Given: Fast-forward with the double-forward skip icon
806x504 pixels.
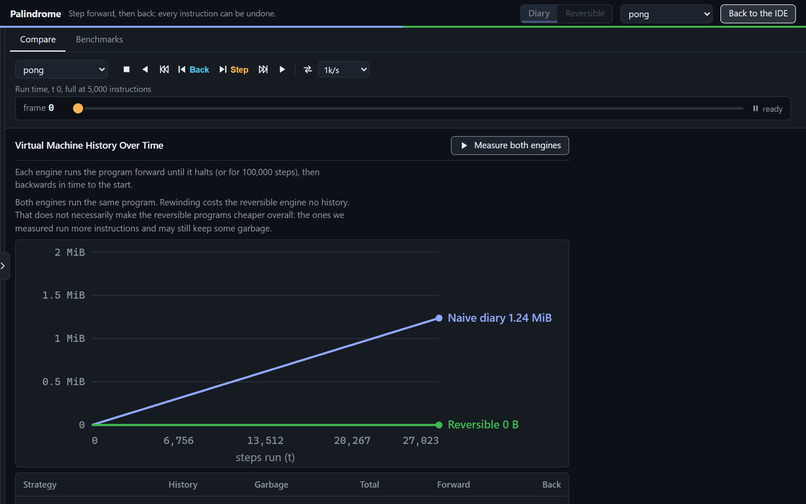Looking at the screenshot, I should [x=263, y=69].
